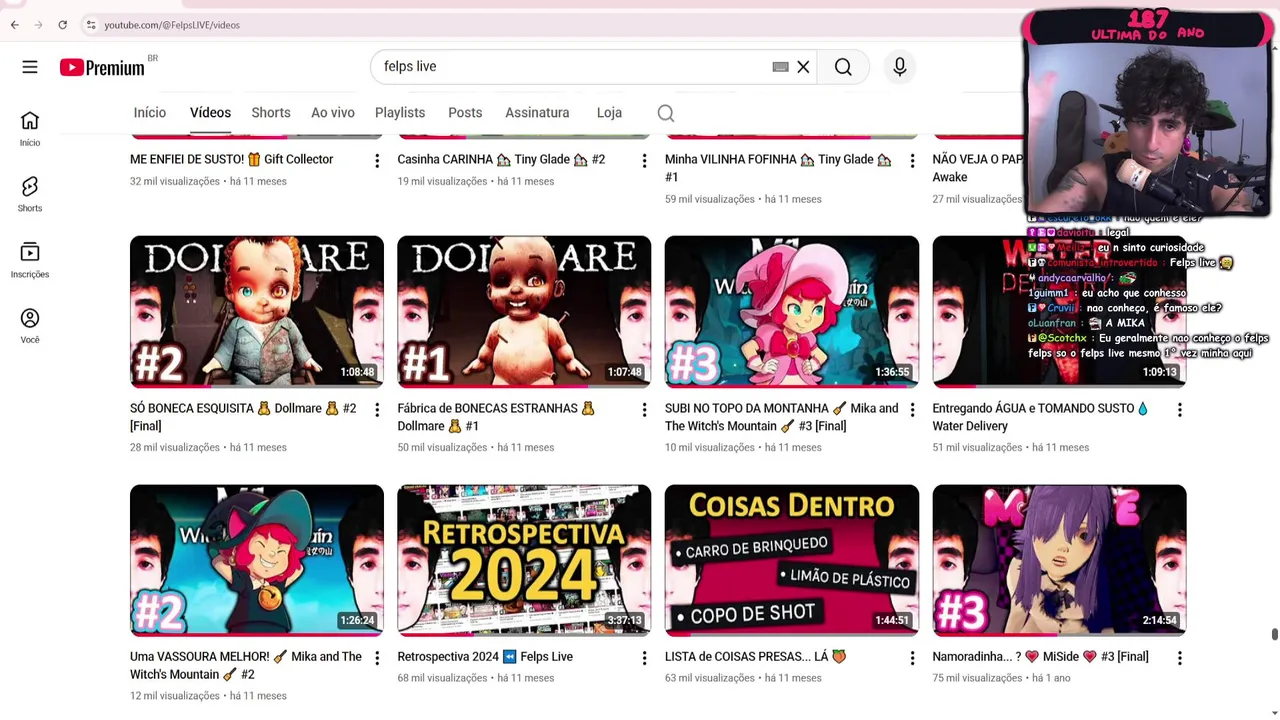Open options for Namoradinha MiSide video
This screenshot has width=1280, height=720.
tap(1179, 658)
